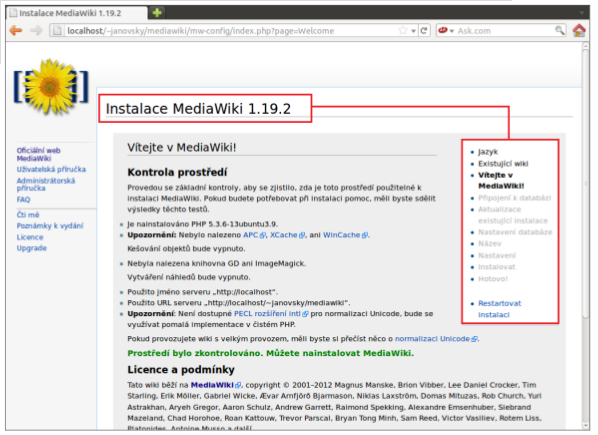Click page icon in the address bar
This screenshot has height=435, width=598.
tap(57, 30)
